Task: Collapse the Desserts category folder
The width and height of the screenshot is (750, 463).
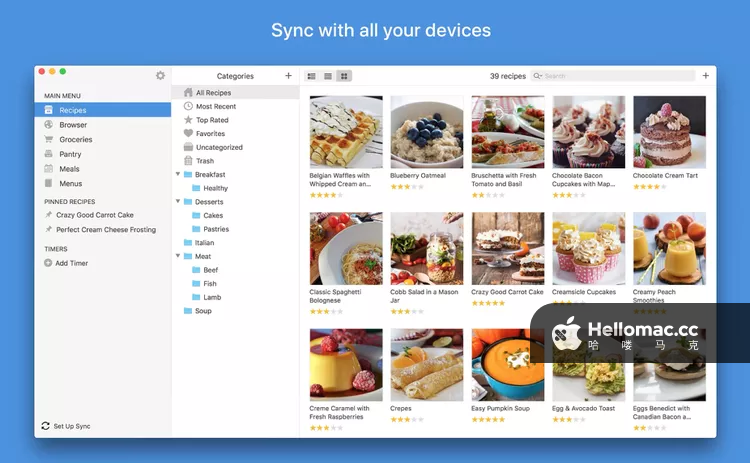Action: (178, 202)
